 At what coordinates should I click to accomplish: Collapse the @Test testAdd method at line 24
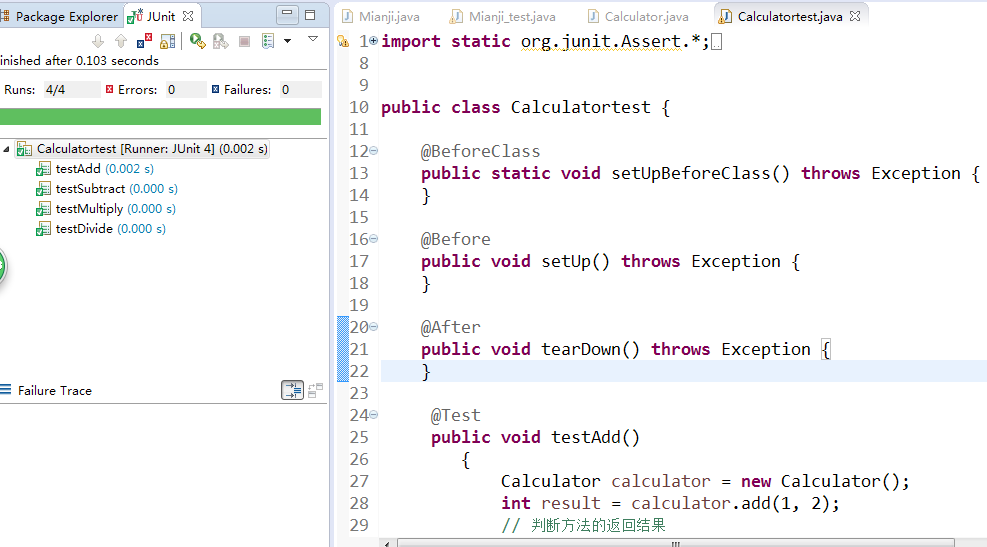coord(373,415)
